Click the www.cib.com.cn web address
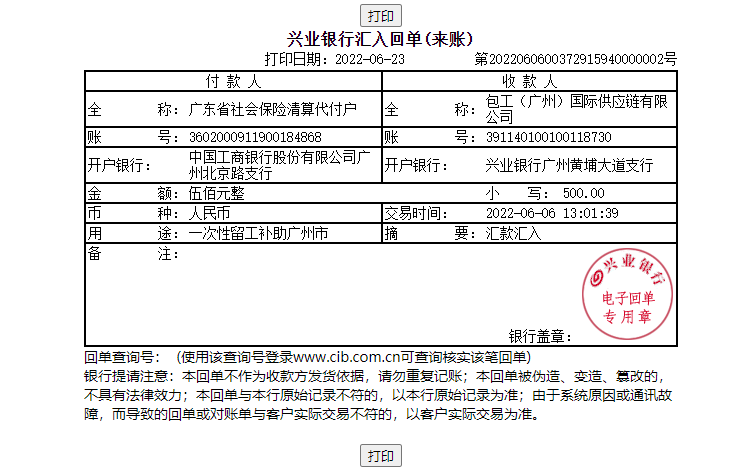 346,357
